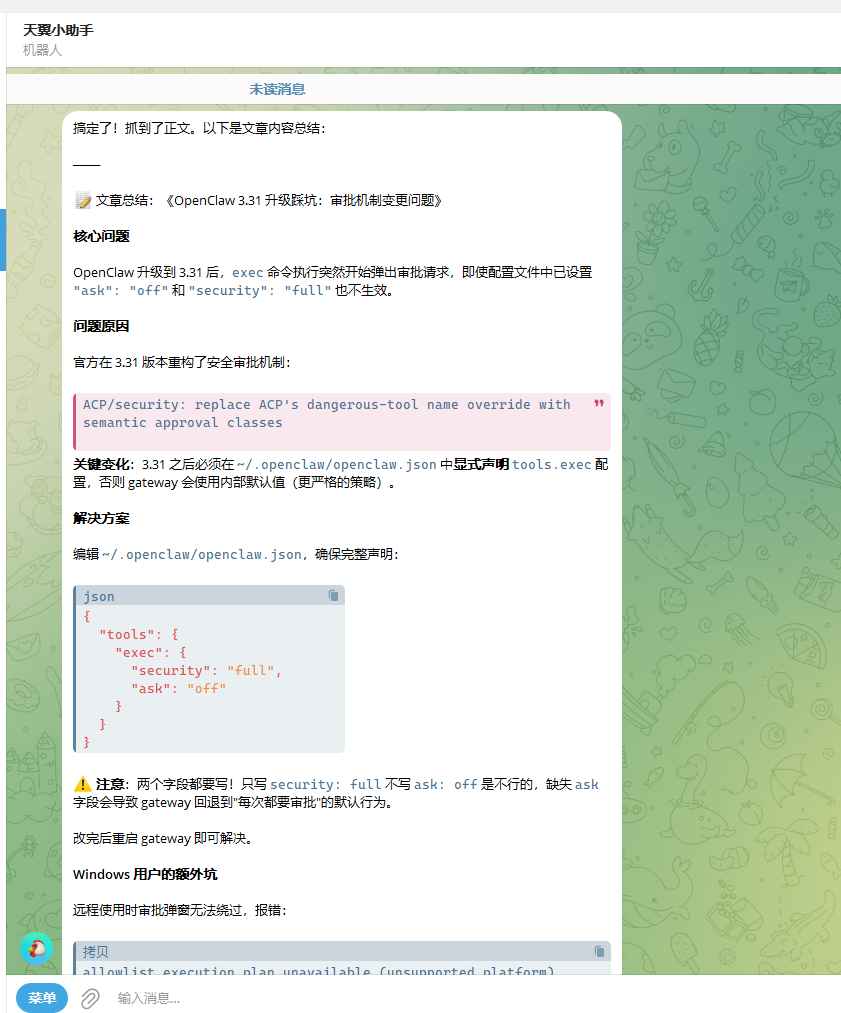Open the 天翼小助手 chat header
Viewport: 841px width, 1013px height.
57,31
